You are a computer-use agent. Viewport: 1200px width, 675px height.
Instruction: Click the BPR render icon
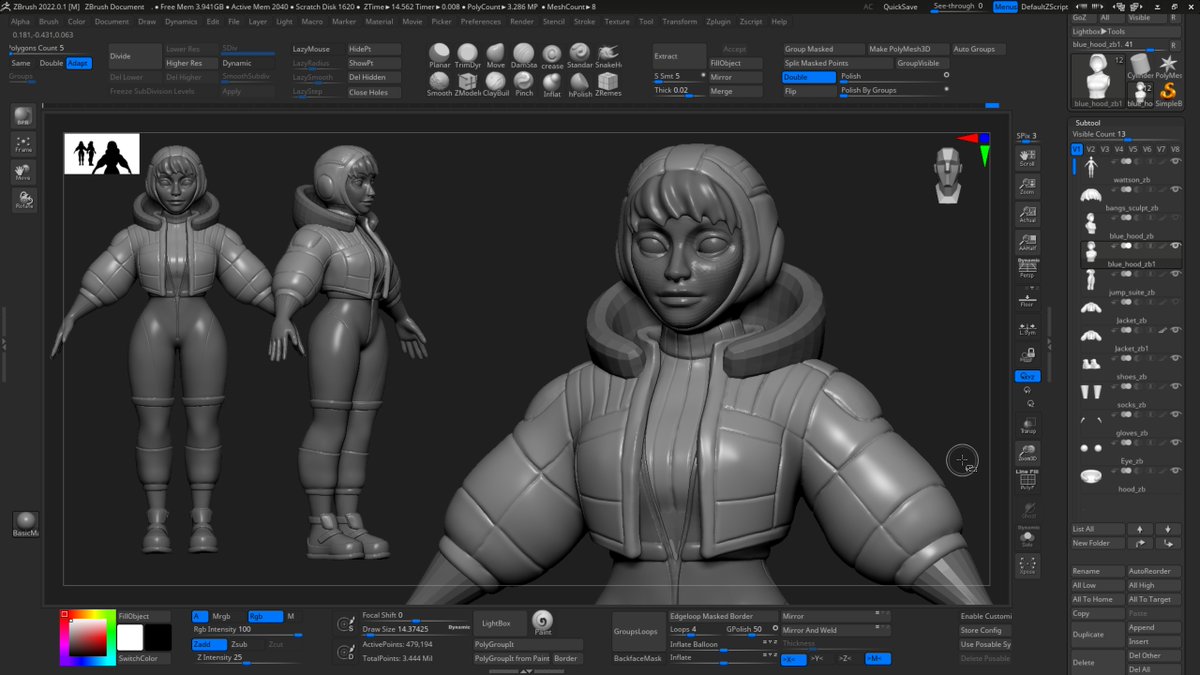point(24,117)
